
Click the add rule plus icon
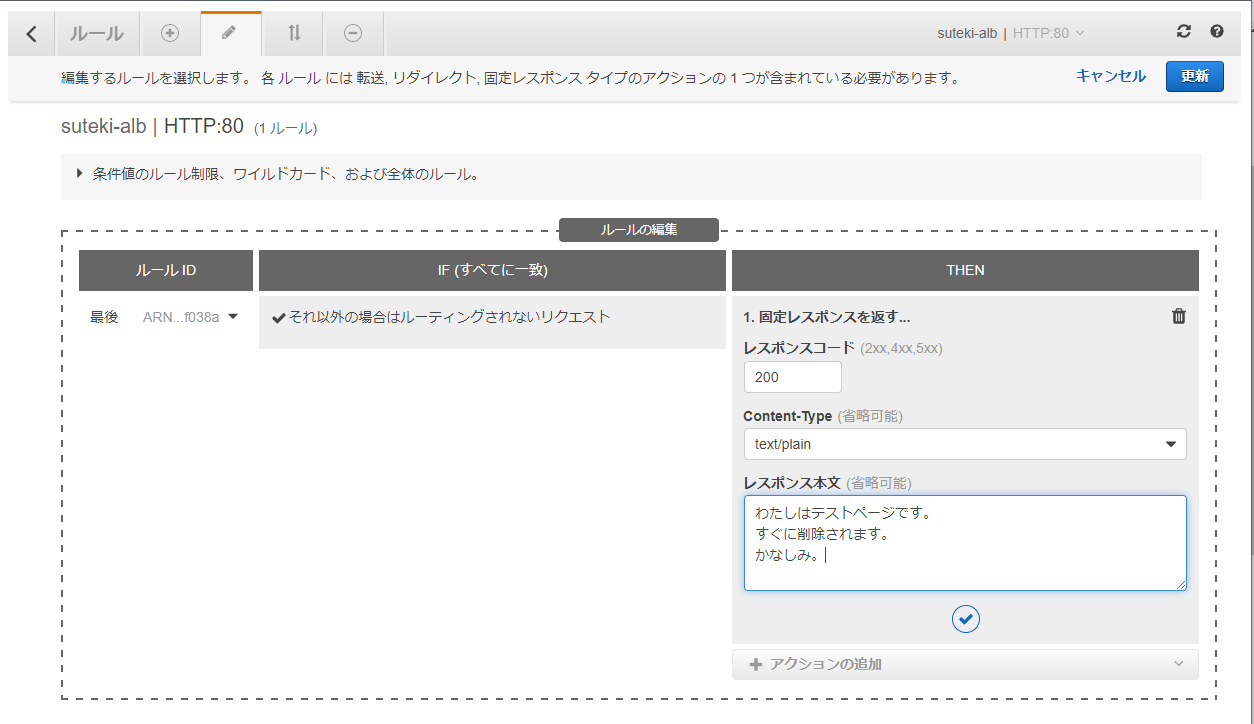pyautogui.click(x=170, y=33)
